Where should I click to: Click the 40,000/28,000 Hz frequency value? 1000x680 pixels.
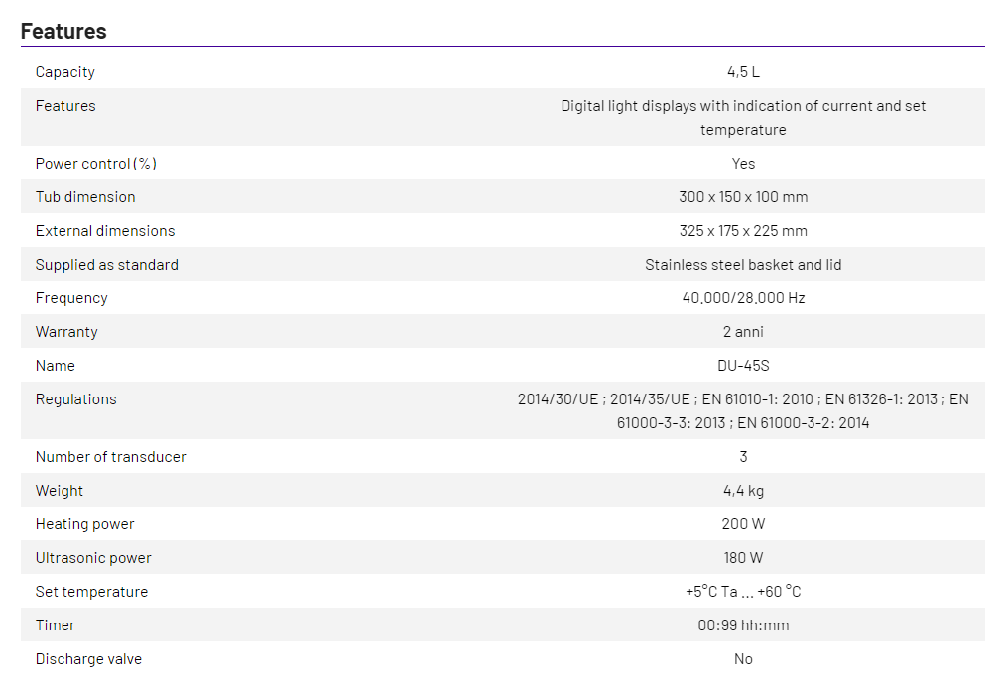(x=743, y=298)
